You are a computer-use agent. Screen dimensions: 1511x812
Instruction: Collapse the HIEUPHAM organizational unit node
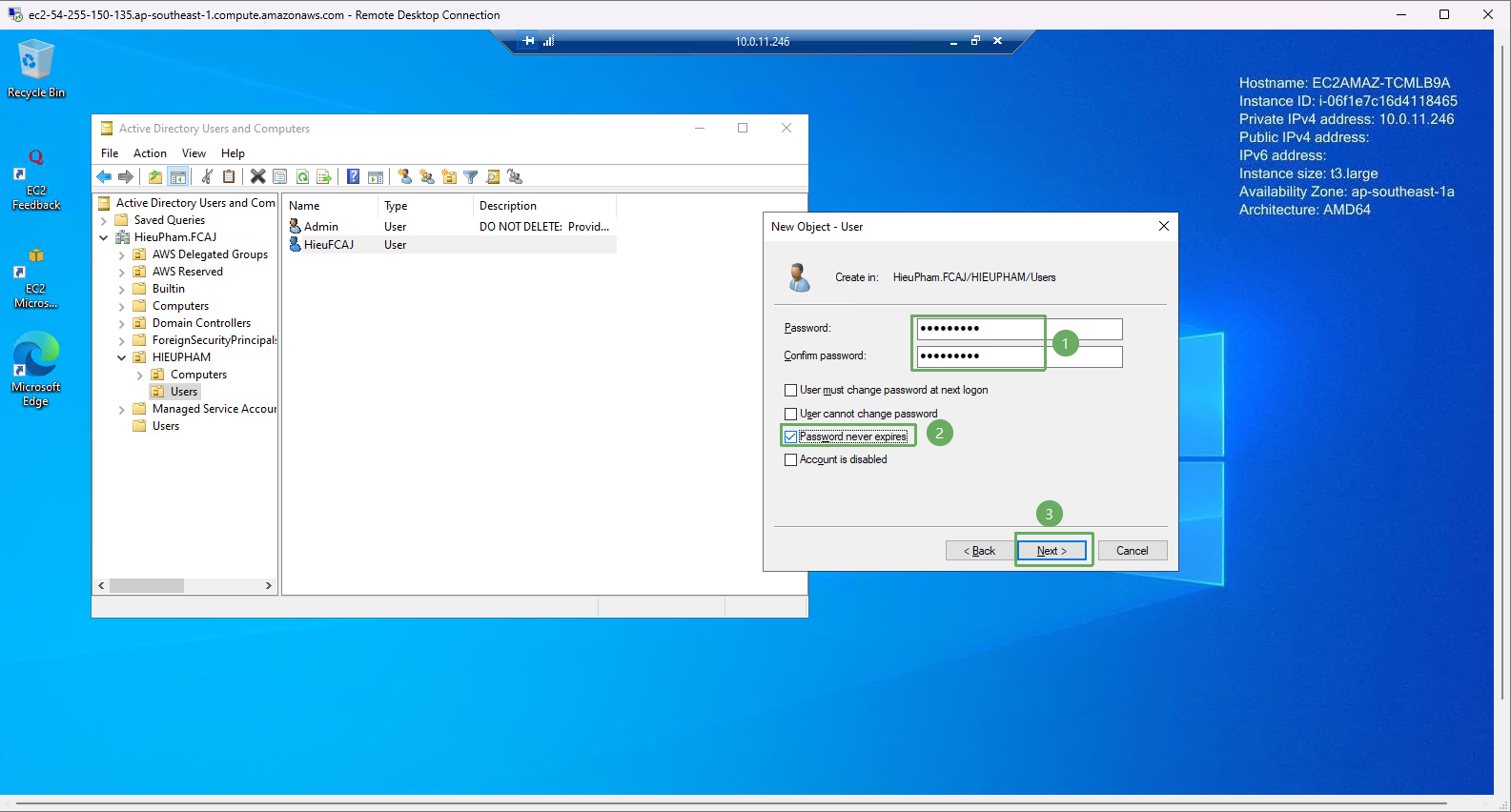[122, 357]
